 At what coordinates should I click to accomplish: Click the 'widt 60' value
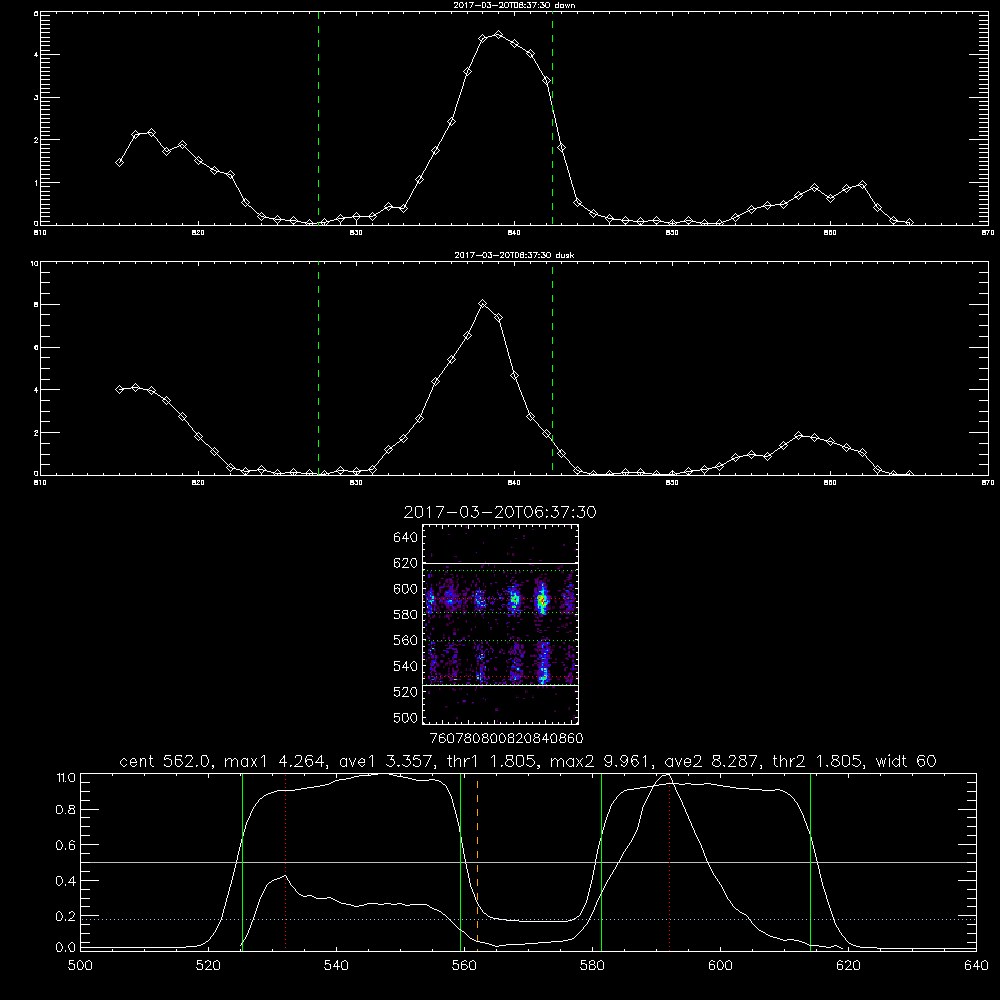click(906, 761)
